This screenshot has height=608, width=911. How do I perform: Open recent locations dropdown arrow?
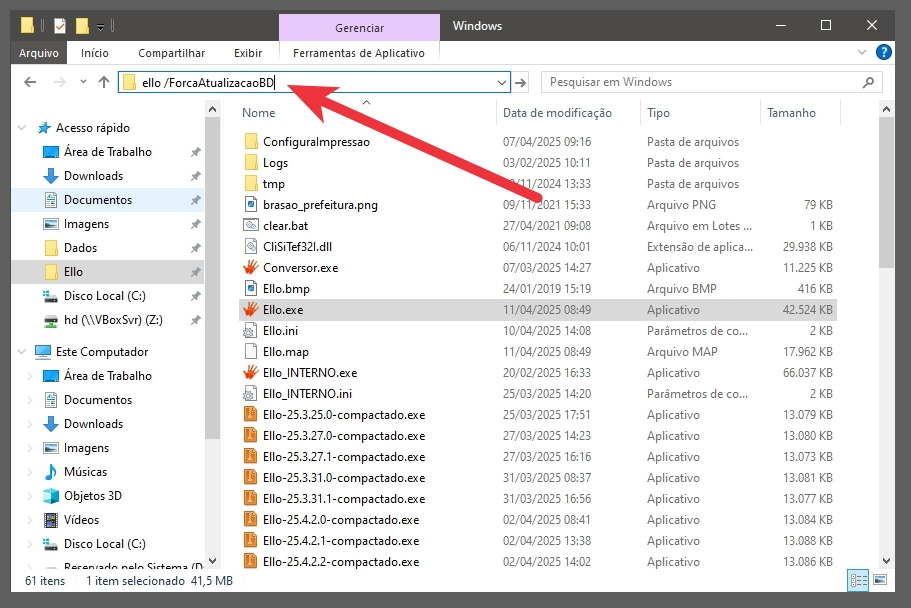[84, 82]
